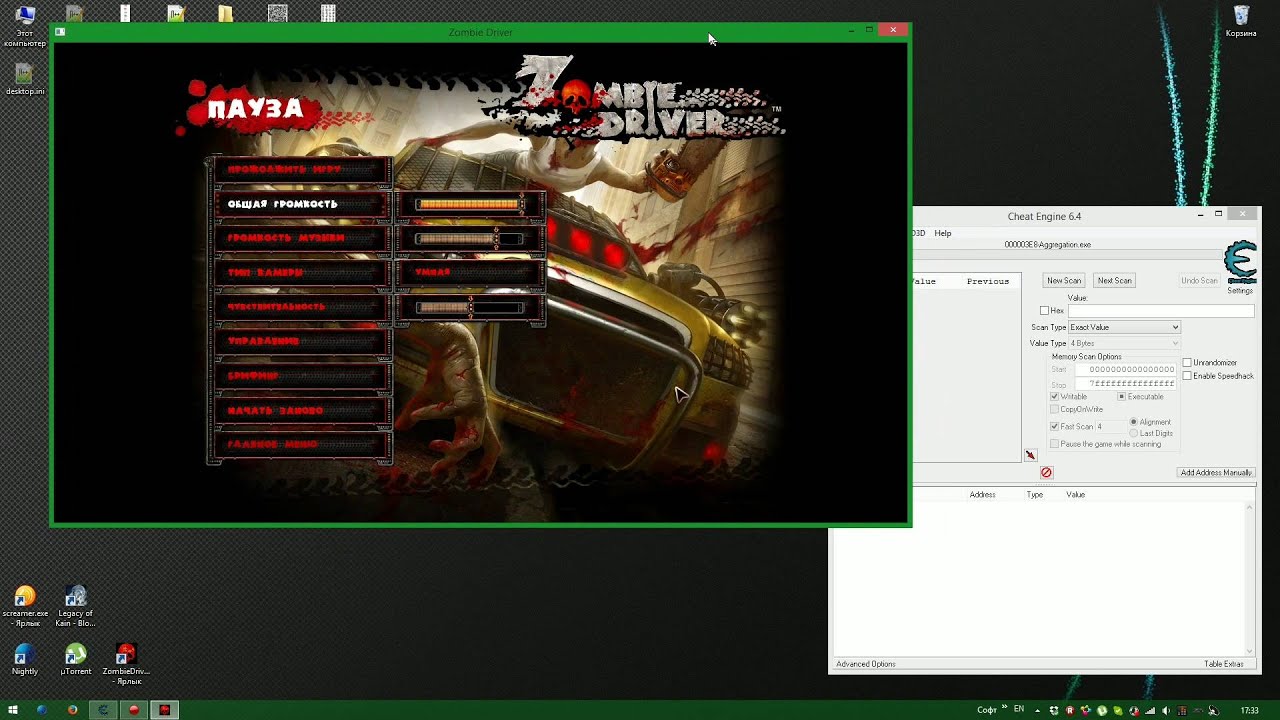This screenshot has width=1280, height=720.
Task: Adjust the general volume slider in game
Action: pyautogui.click(x=470, y=204)
